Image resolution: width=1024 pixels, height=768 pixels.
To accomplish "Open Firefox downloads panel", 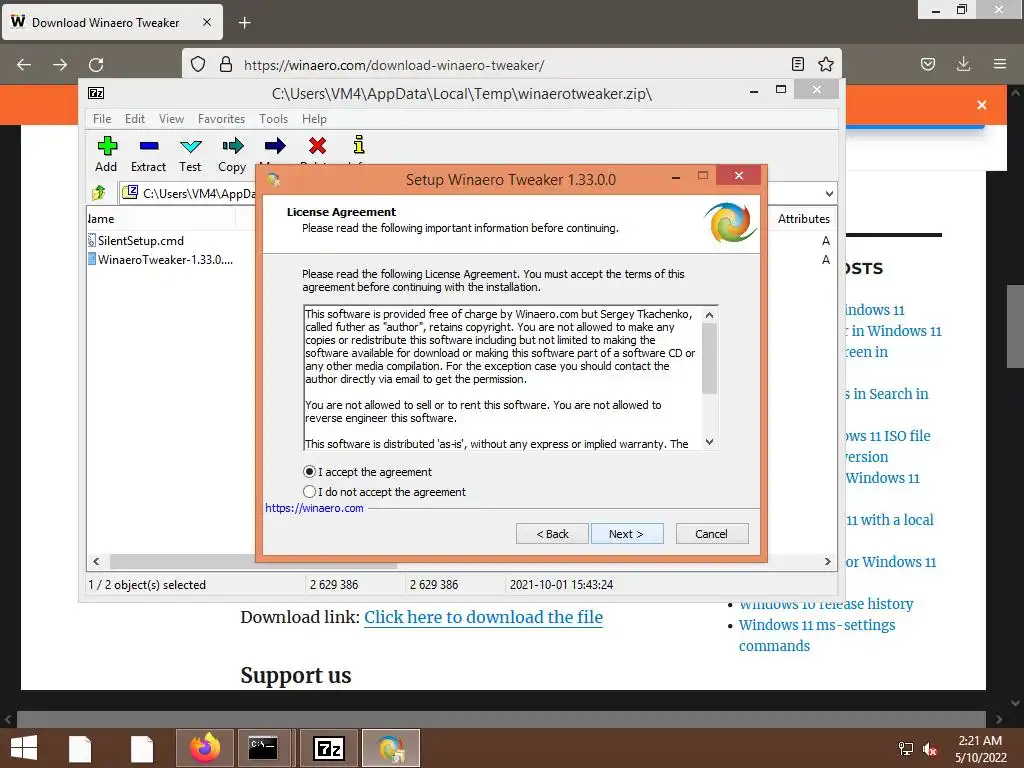I will tap(964, 64).
